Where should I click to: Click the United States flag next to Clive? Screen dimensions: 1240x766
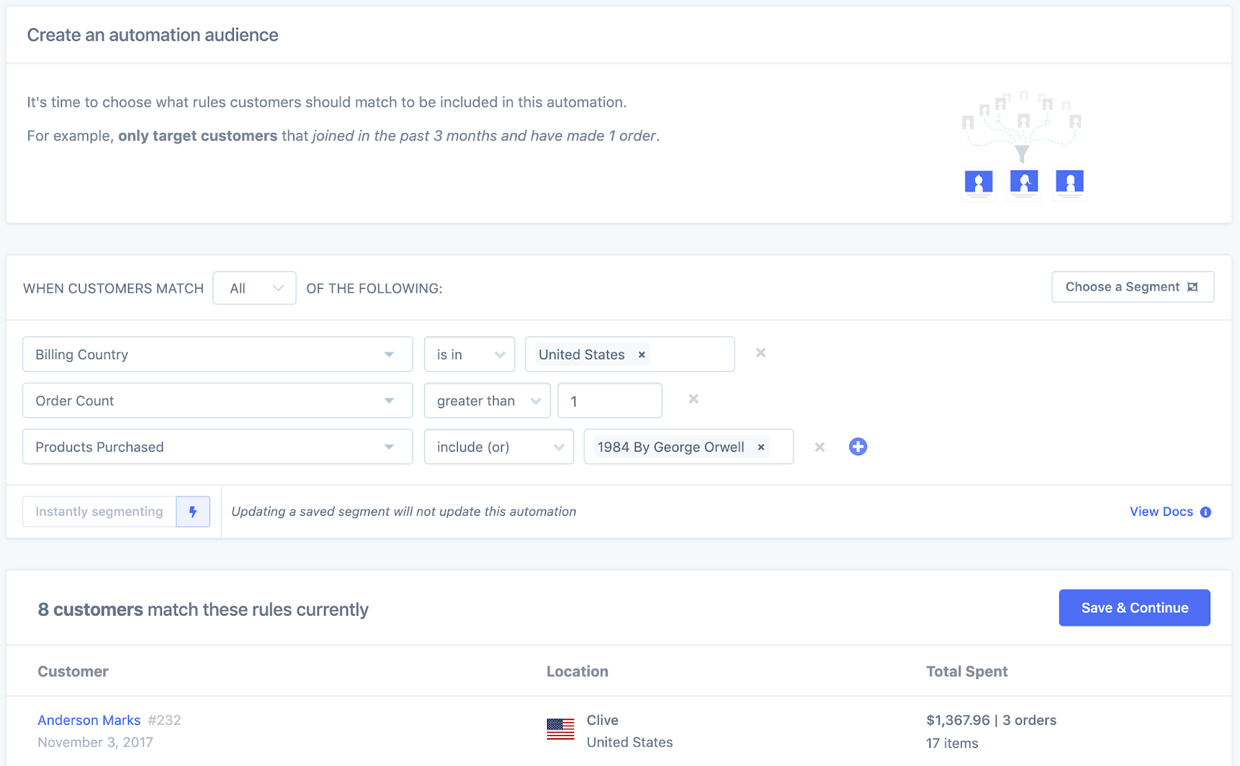click(561, 730)
